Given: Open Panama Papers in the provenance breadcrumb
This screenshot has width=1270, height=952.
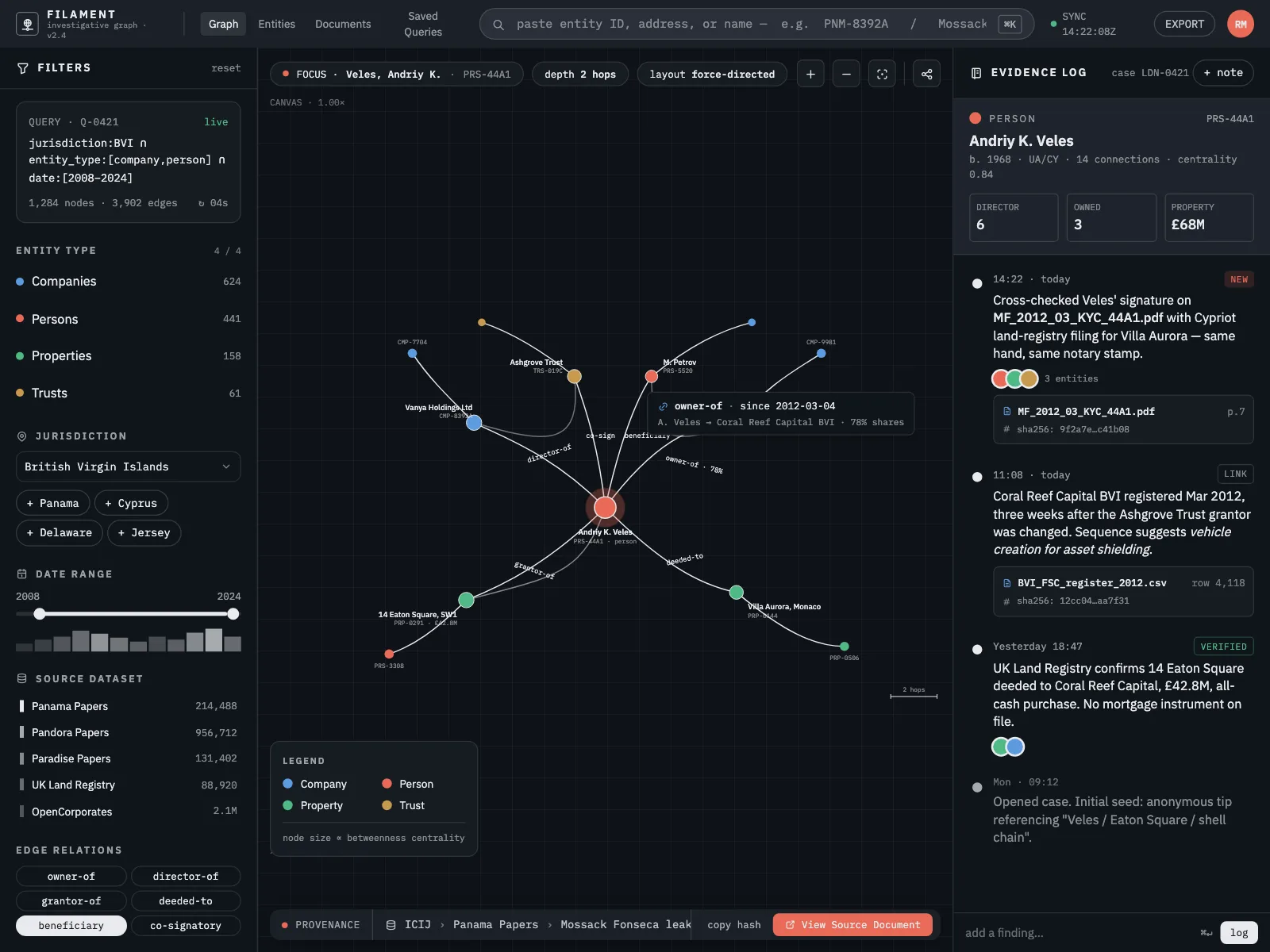Looking at the screenshot, I should pos(495,925).
